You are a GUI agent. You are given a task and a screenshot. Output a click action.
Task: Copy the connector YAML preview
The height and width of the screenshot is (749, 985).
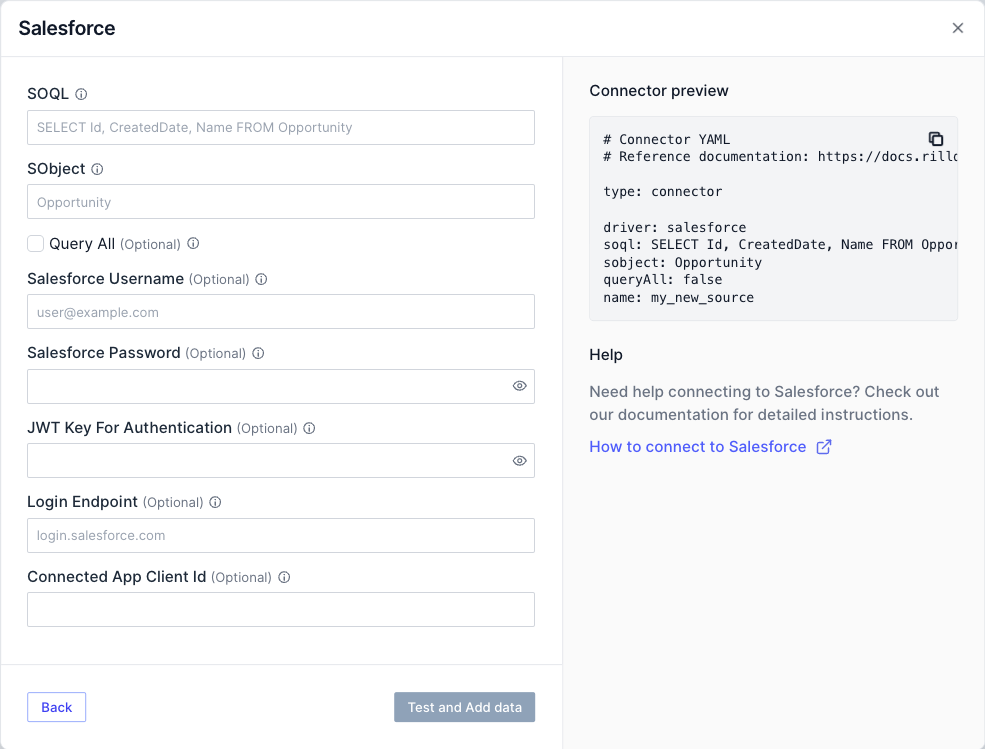point(936,139)
